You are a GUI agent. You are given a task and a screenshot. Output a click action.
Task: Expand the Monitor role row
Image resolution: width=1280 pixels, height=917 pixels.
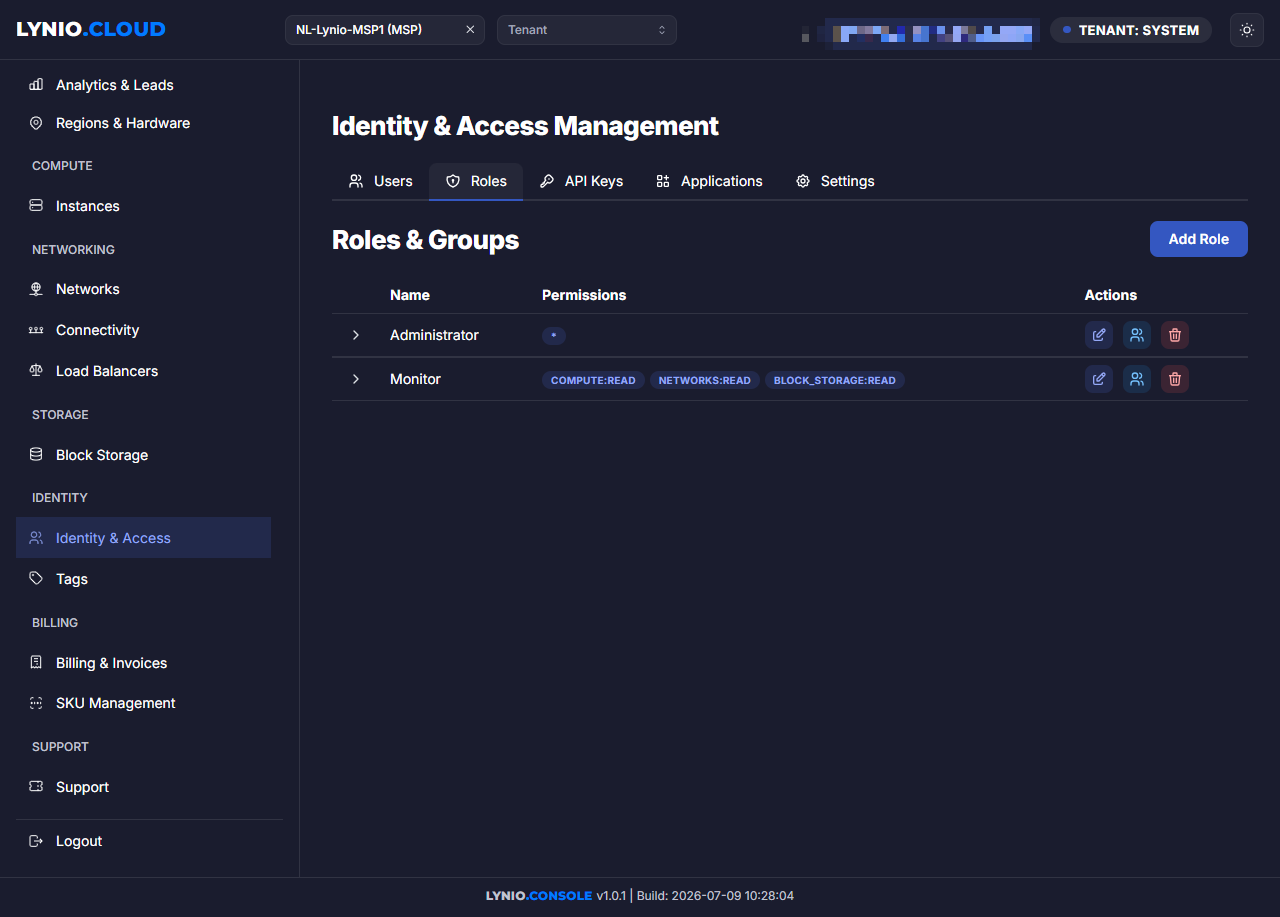[356, 379]
